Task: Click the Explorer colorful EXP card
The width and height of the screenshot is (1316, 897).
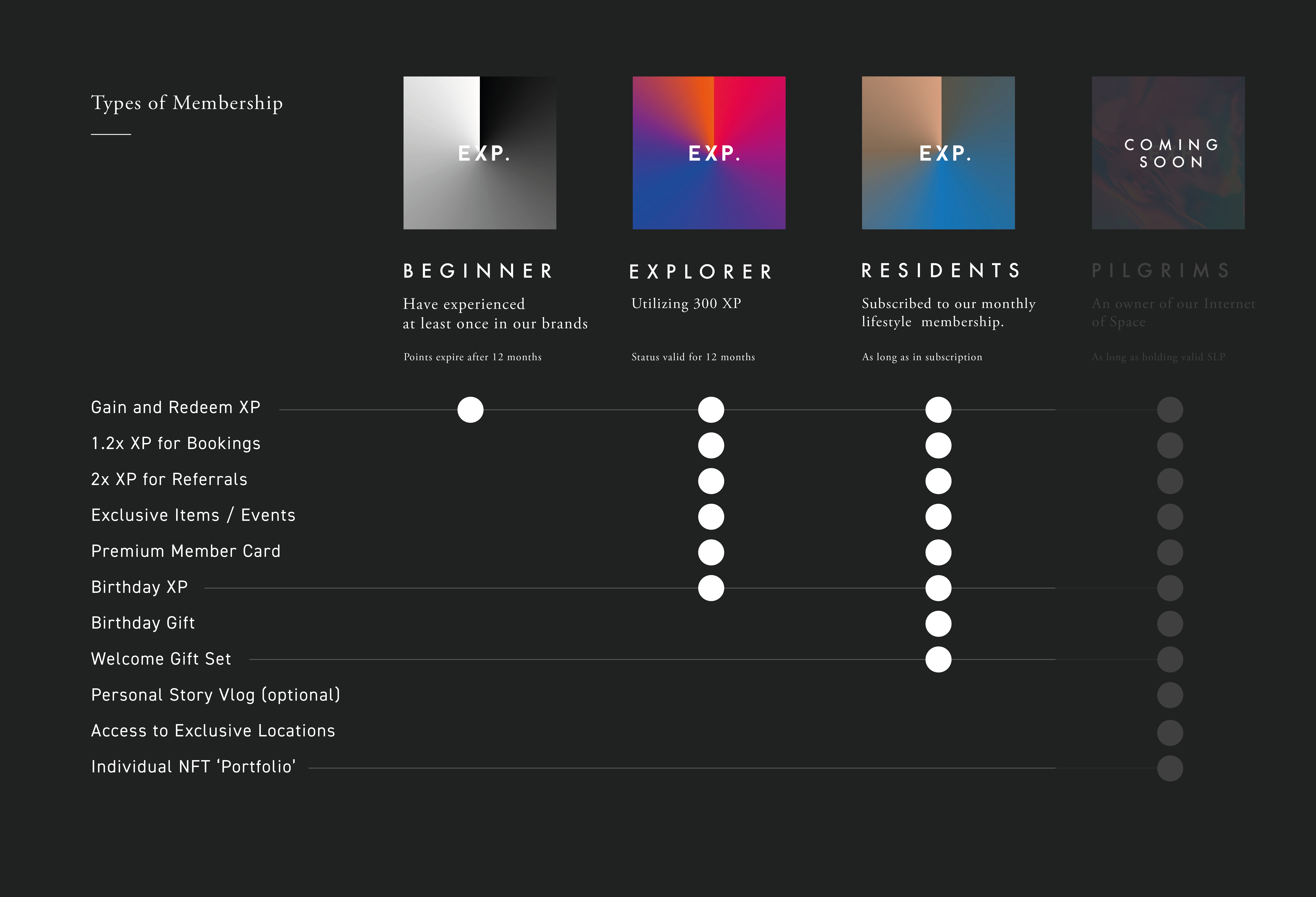Action: click(x=709, y=153)
